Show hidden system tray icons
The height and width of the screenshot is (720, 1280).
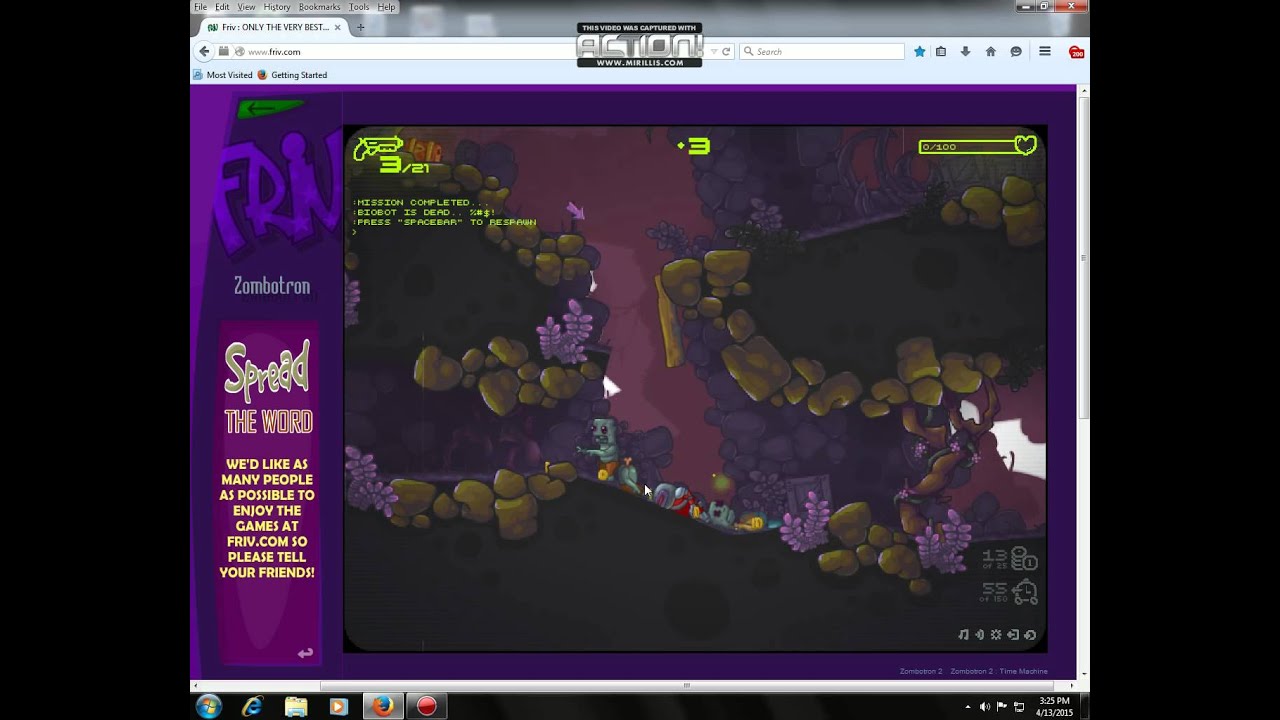point(968,707)
